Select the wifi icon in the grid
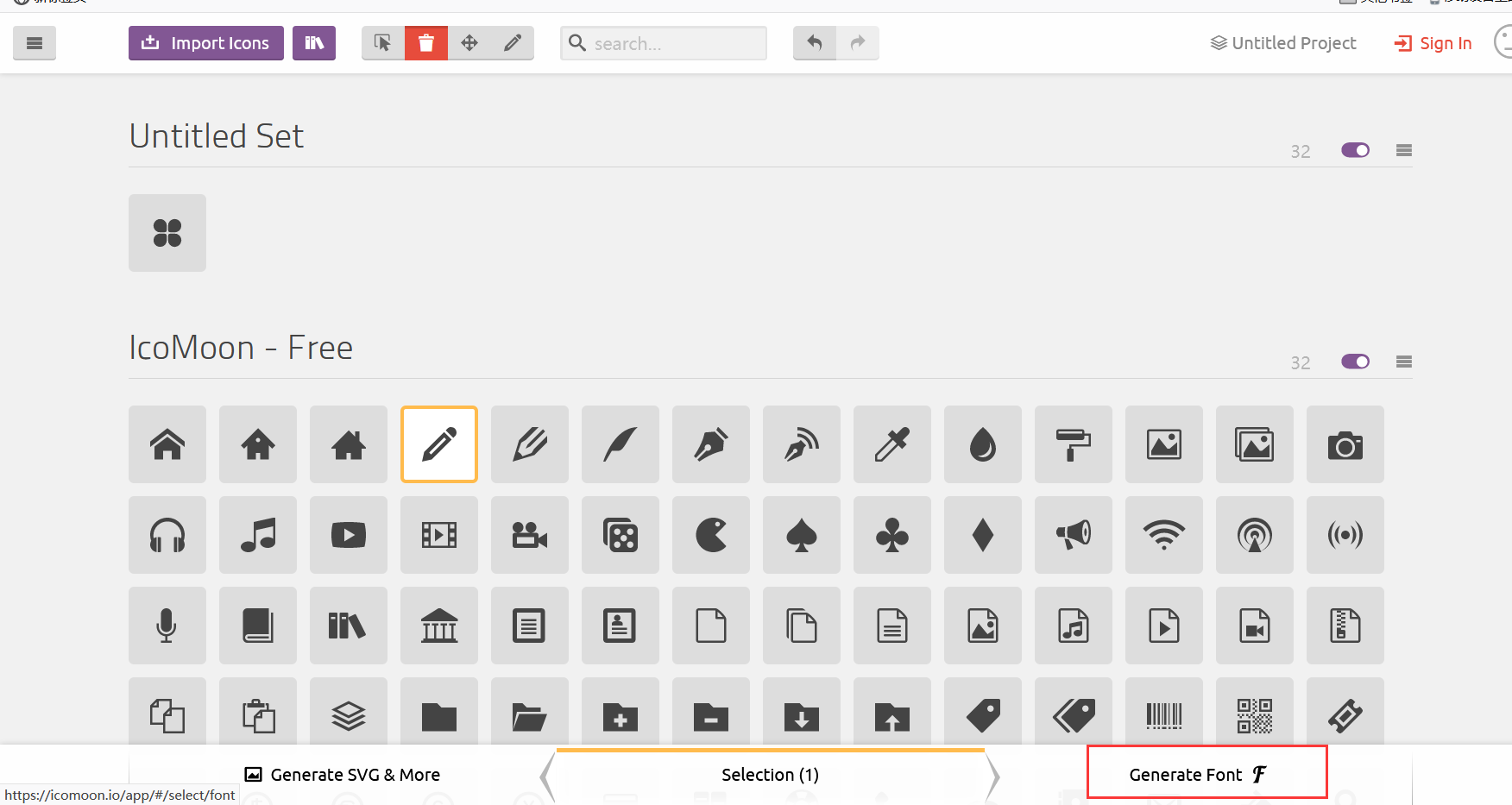Viewport: 1512px width, 805px height. (x=1163, y=535)
